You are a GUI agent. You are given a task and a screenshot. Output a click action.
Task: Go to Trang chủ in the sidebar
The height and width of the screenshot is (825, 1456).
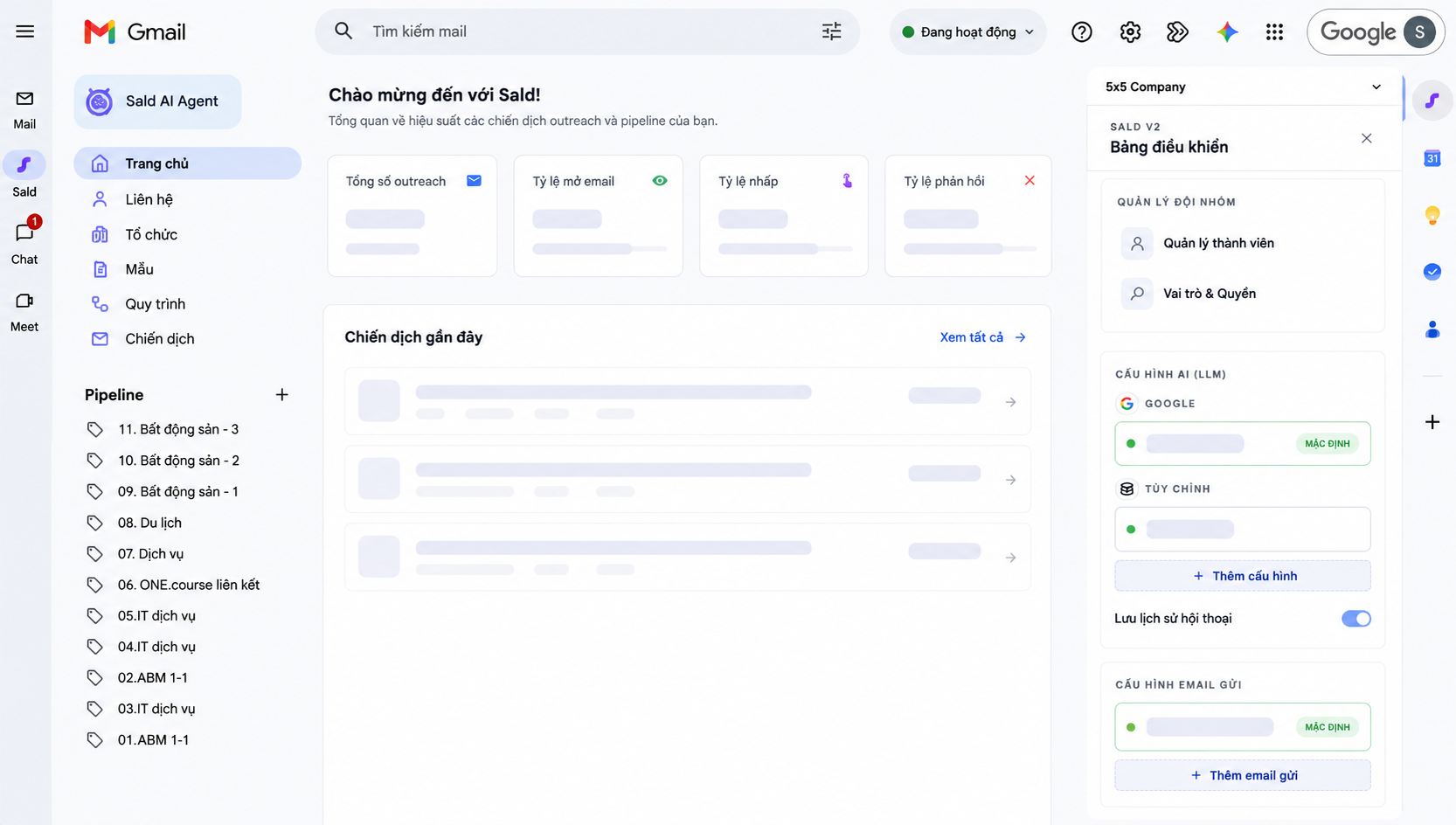click(188, 163)
